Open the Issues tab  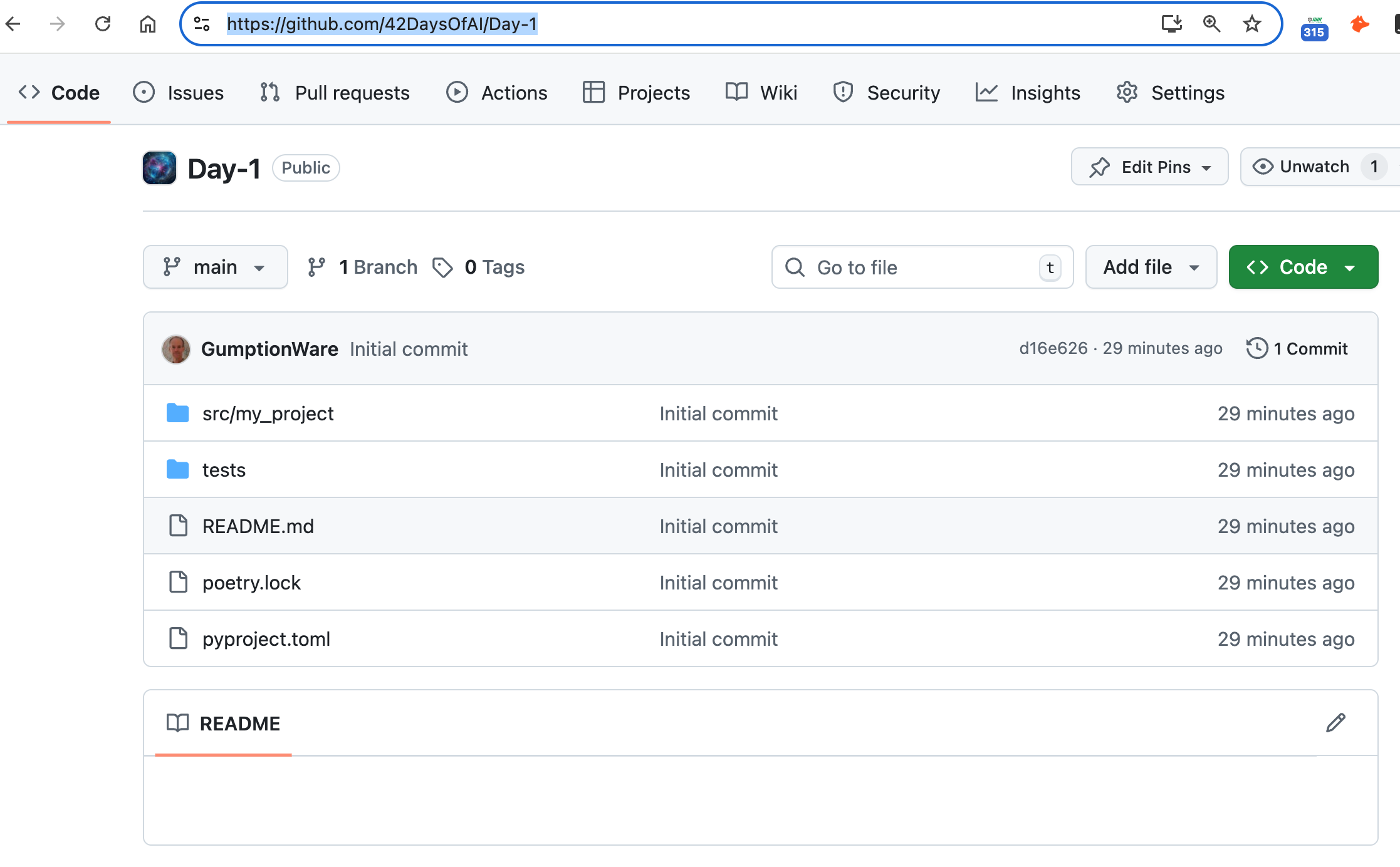(179, 93)
